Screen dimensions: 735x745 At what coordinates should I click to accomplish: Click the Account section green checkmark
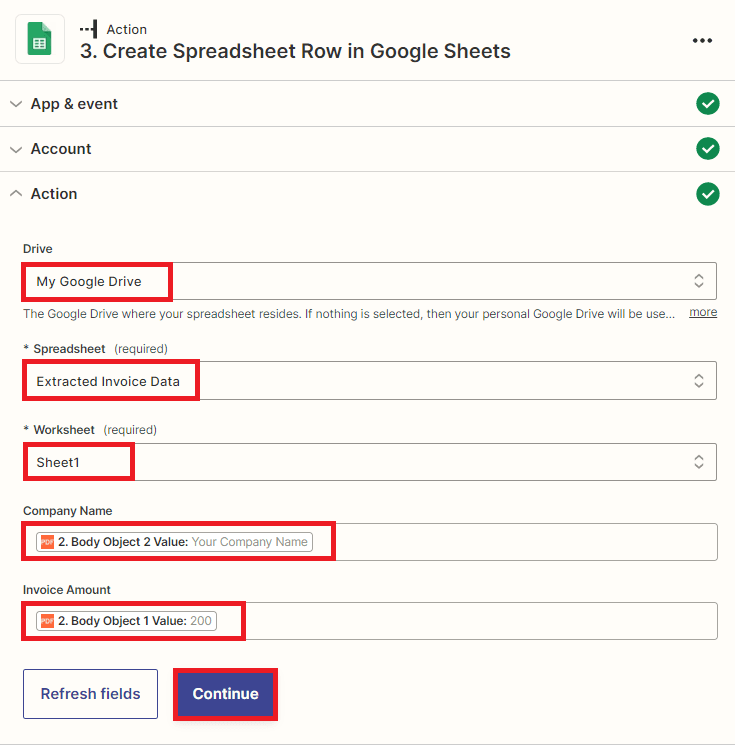708,149
